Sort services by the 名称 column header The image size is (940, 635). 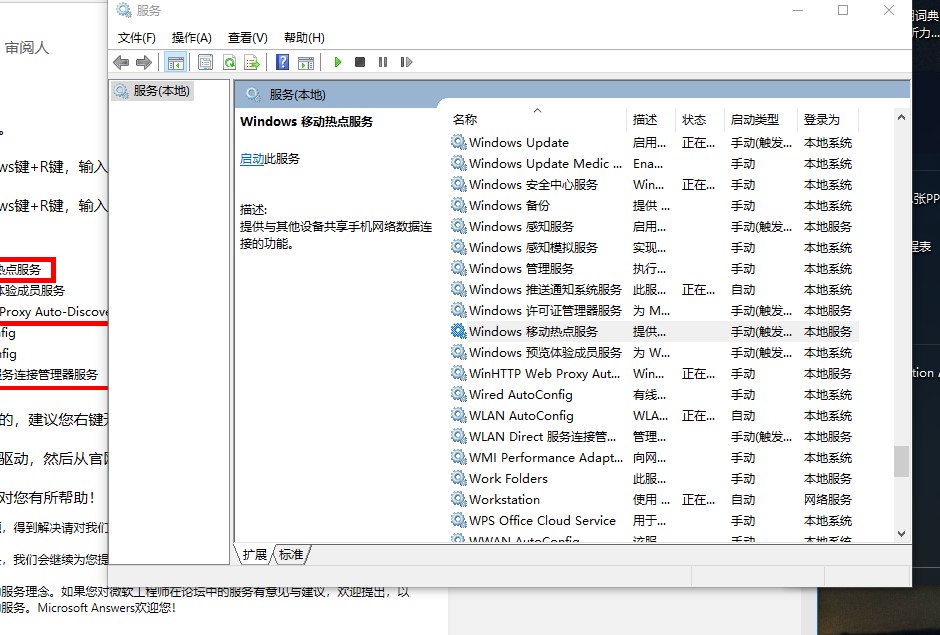pos(538,119)
